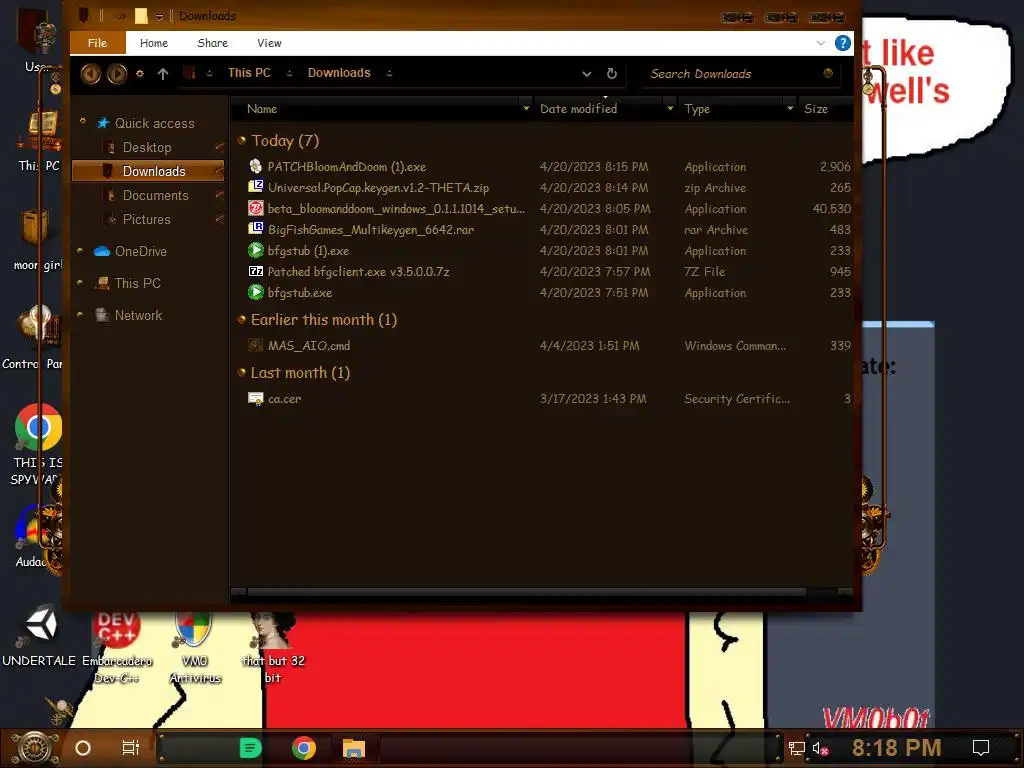This screenshot has height=768, width=1024.
Task: Sort files by Date modified column
Action: point(578,109)
